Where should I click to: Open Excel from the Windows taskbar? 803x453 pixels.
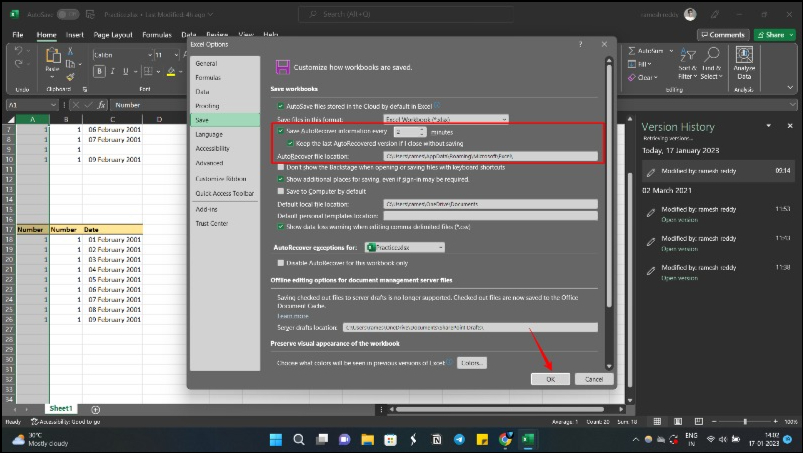pos(527,439)
